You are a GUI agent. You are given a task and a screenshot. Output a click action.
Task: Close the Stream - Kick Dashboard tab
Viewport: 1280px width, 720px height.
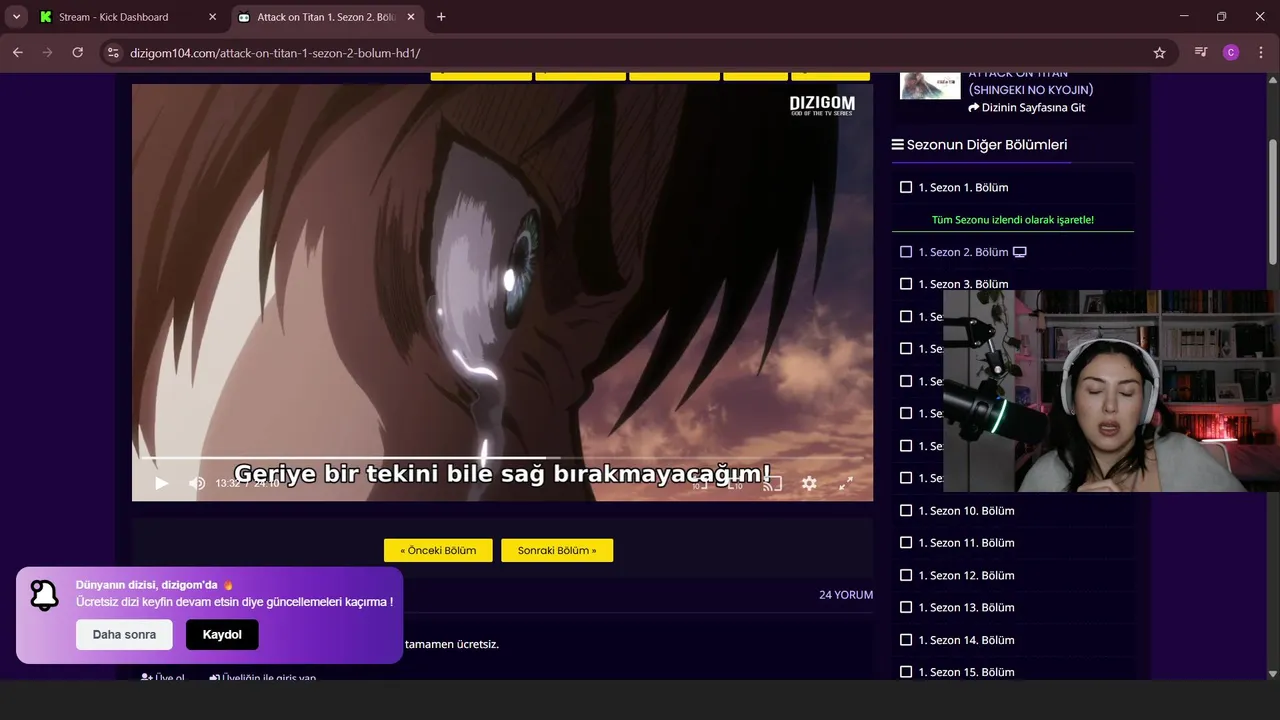tap(212, 17)
